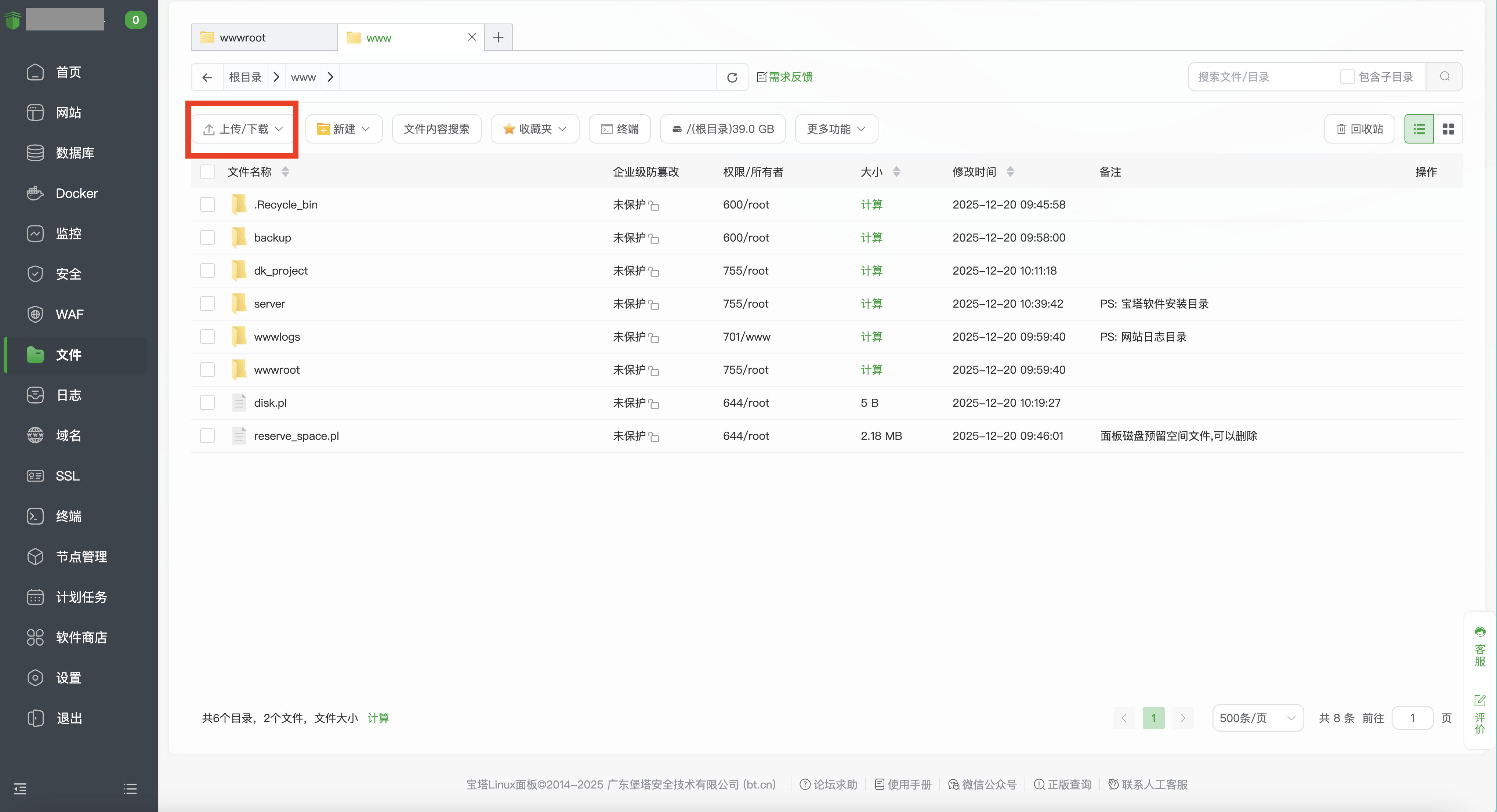Open the 更多功能 dropdown
1497x812 pixels.
tap(836, 129)
